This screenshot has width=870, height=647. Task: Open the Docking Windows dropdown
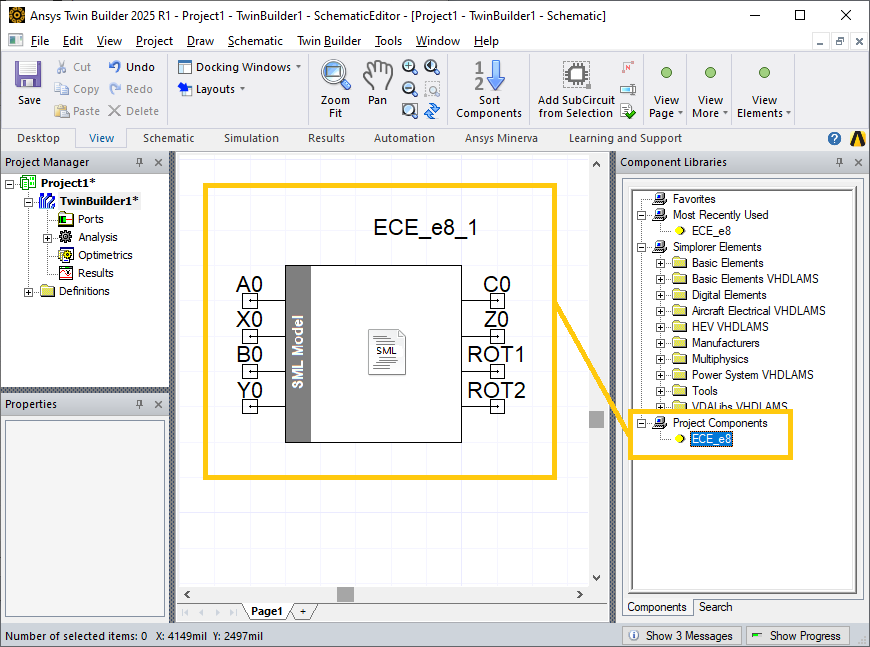[x=240, y=67]
